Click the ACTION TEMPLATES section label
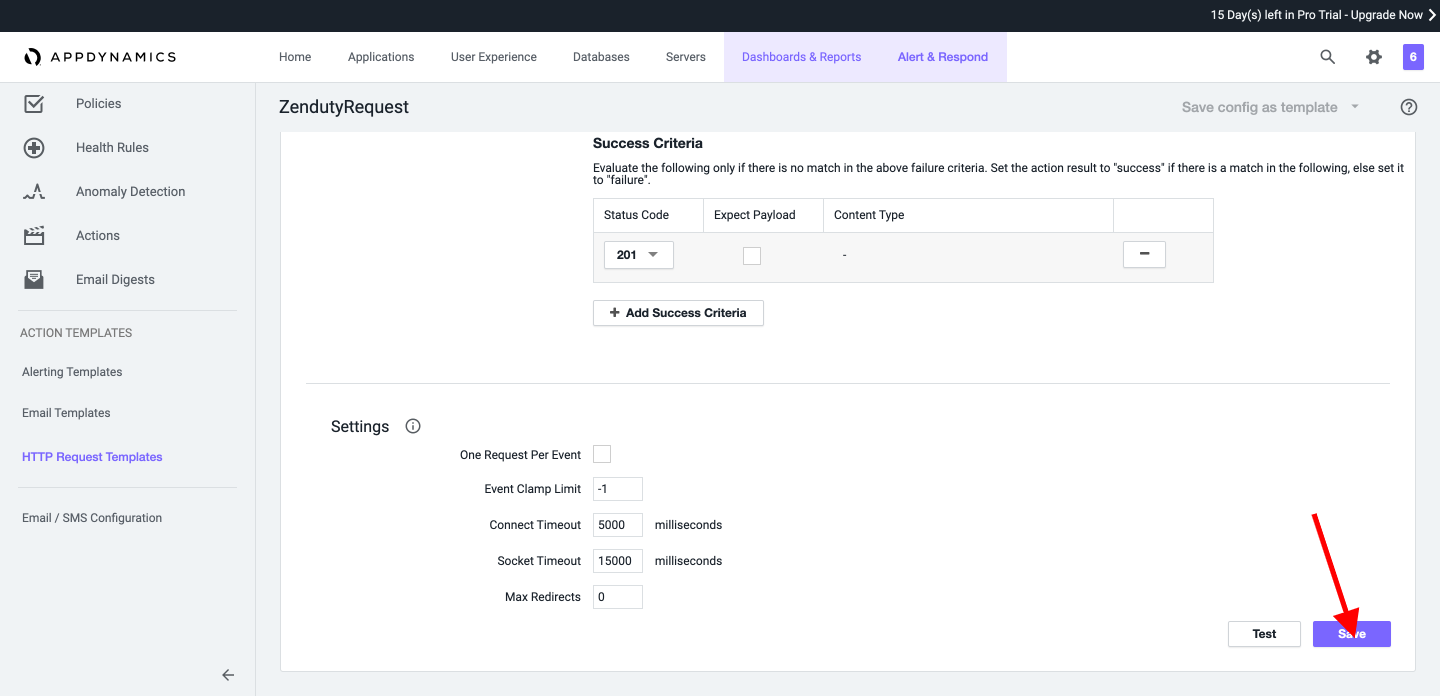1440x696 pixels. (x=76, y=333)
